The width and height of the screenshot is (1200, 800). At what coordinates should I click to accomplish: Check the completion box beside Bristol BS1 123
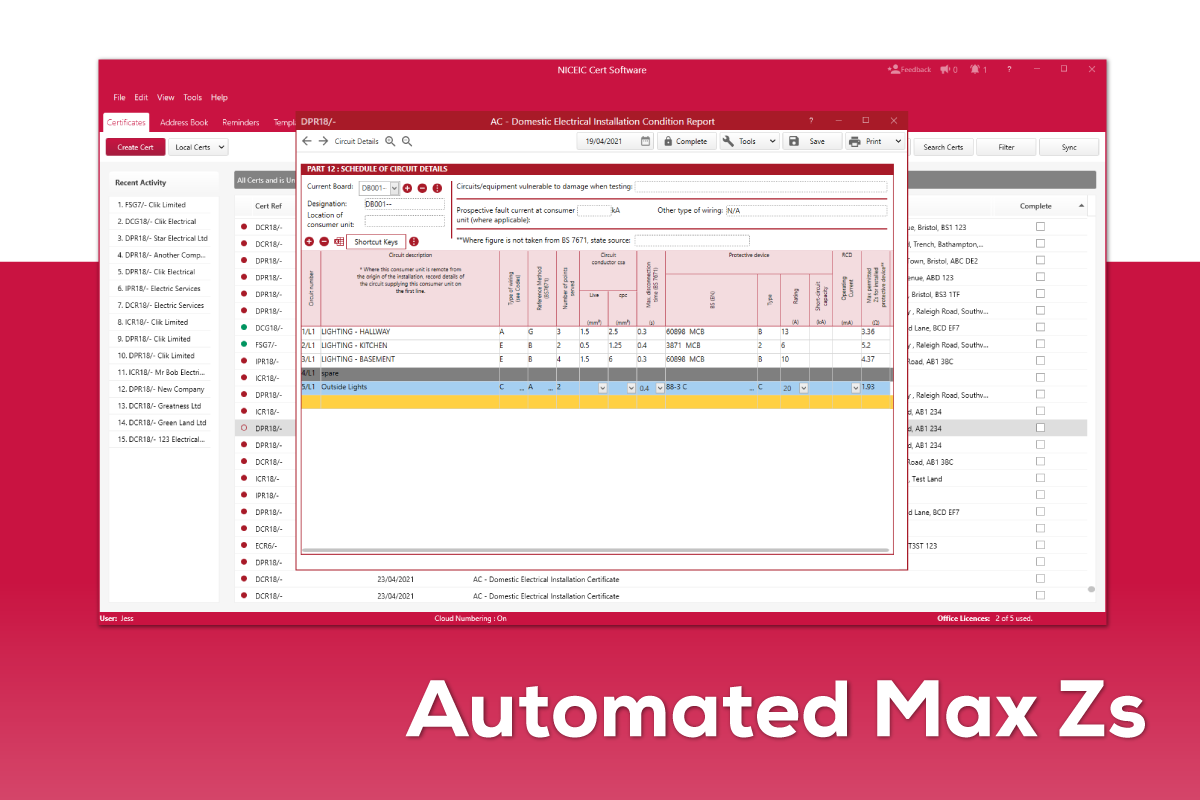[1040, 227]
